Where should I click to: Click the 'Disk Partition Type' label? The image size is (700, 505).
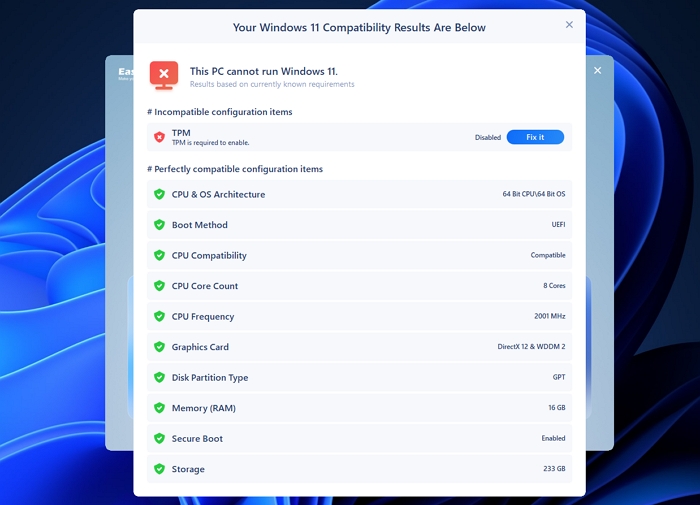pos(210,378)
